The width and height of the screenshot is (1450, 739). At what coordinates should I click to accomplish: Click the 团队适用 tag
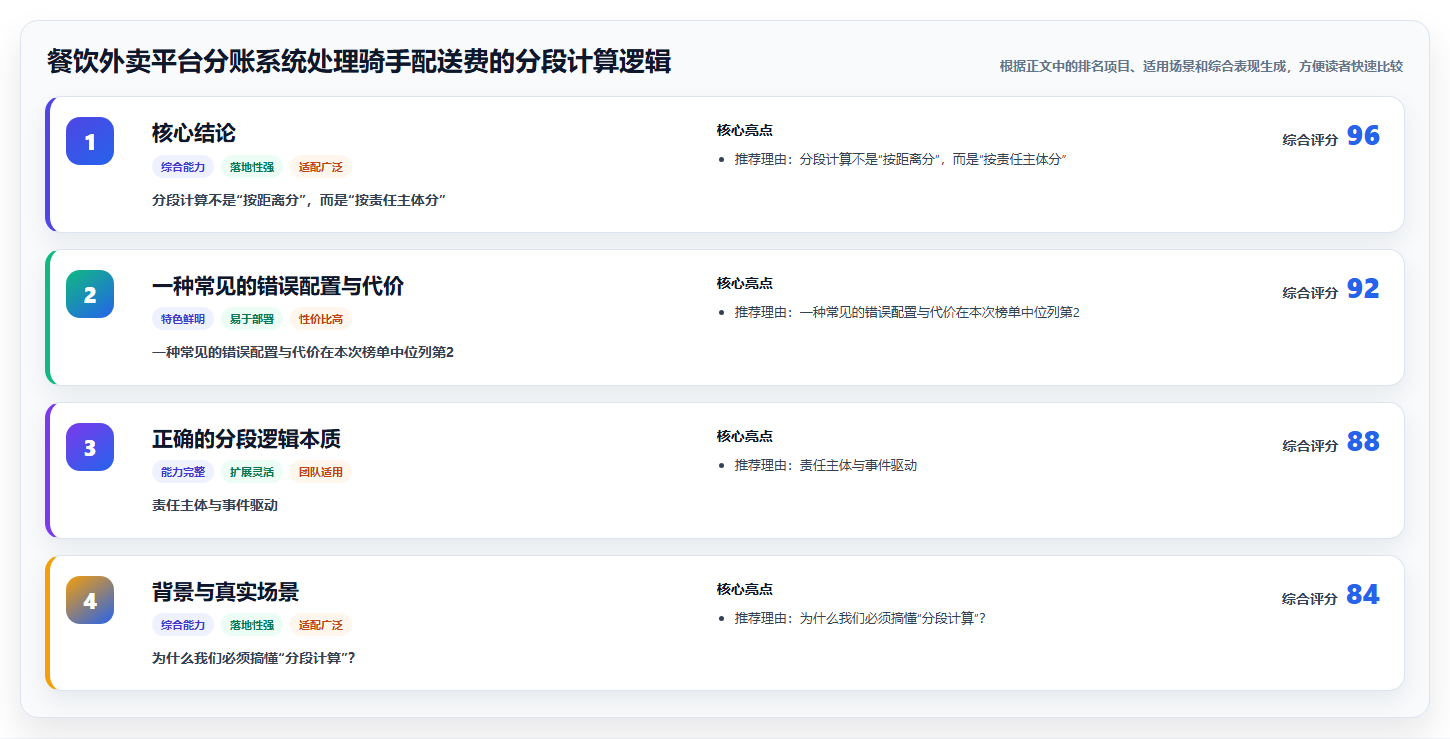point(321,472)
